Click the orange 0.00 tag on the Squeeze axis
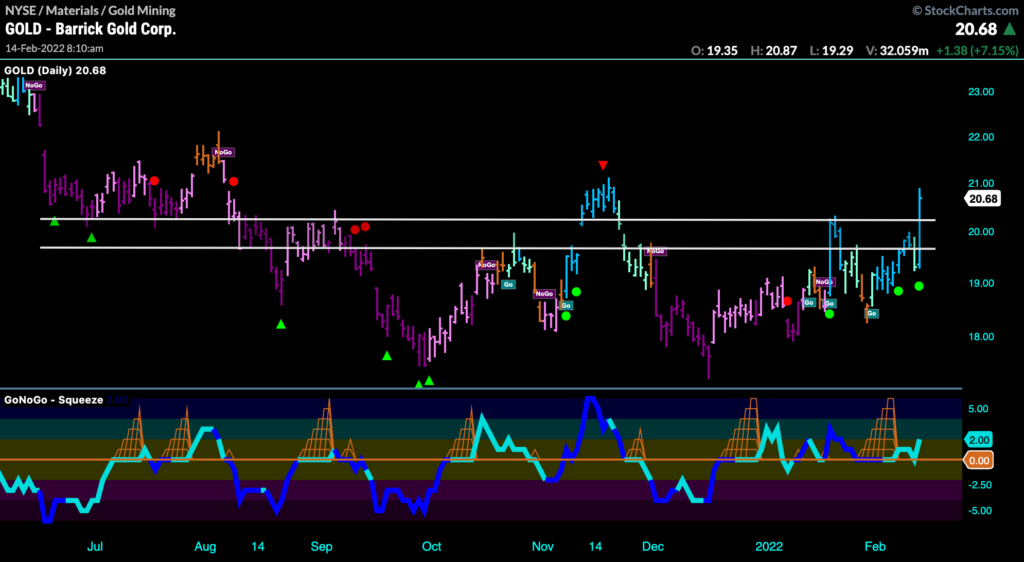 979,460
